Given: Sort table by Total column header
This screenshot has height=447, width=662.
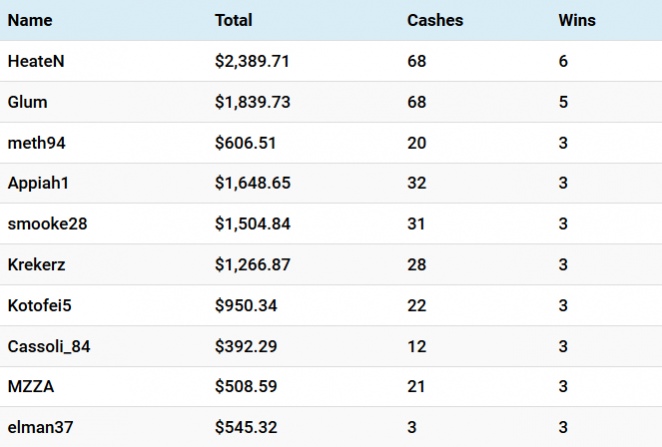Looking at the screenshot, I should pos(233,20).
